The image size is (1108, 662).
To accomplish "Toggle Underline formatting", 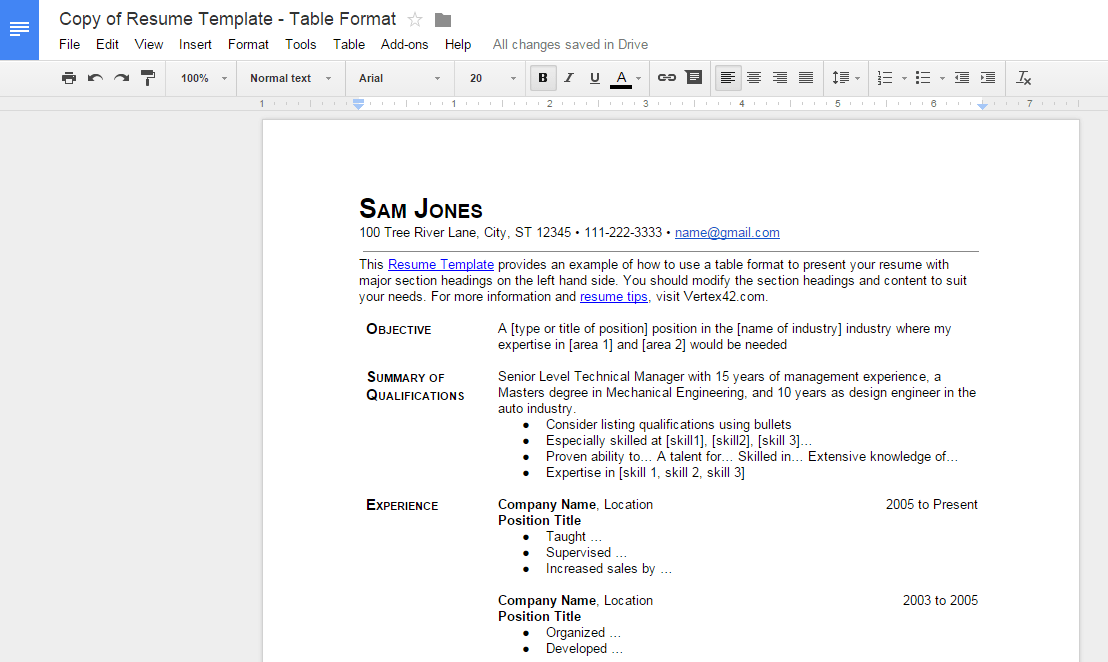I will tap(594, 78).
